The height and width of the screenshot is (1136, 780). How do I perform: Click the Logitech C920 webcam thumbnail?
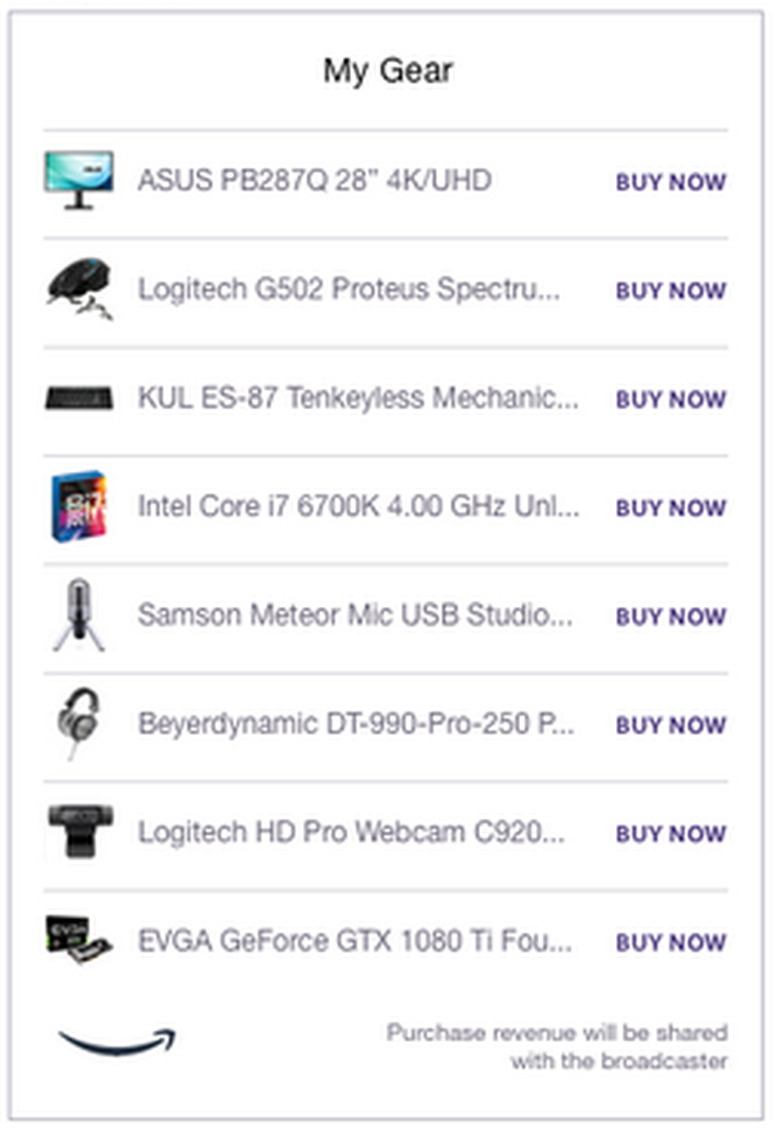(x=80, y=831)
